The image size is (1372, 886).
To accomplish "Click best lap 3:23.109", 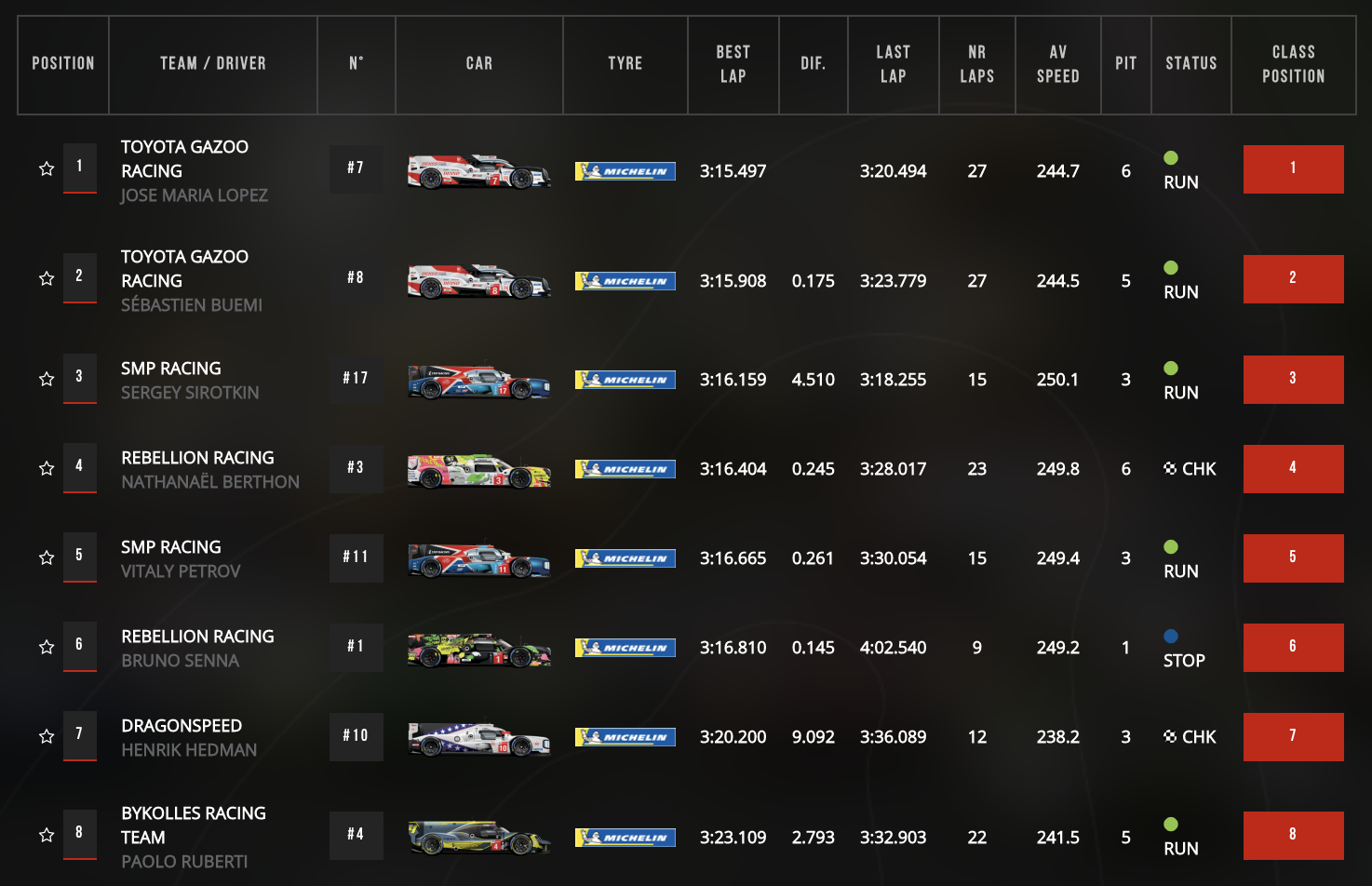I will (x=733, y=838).
